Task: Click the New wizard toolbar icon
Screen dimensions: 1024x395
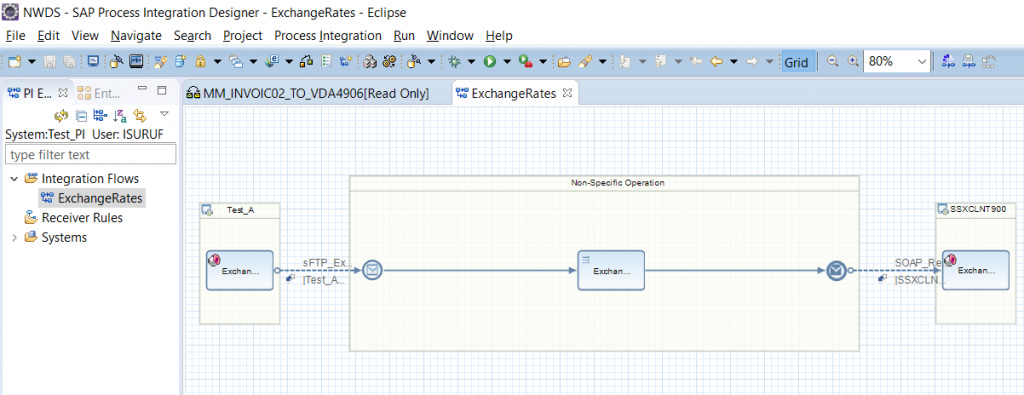Action: coord(15,61)
